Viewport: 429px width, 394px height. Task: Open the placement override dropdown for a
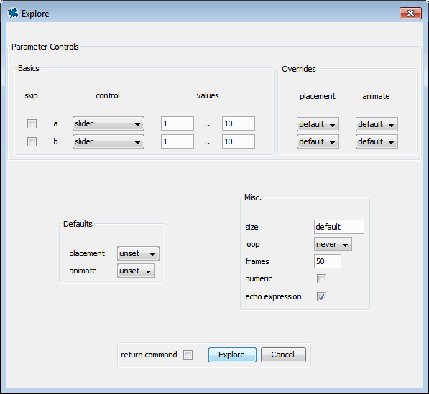(318, 124)
